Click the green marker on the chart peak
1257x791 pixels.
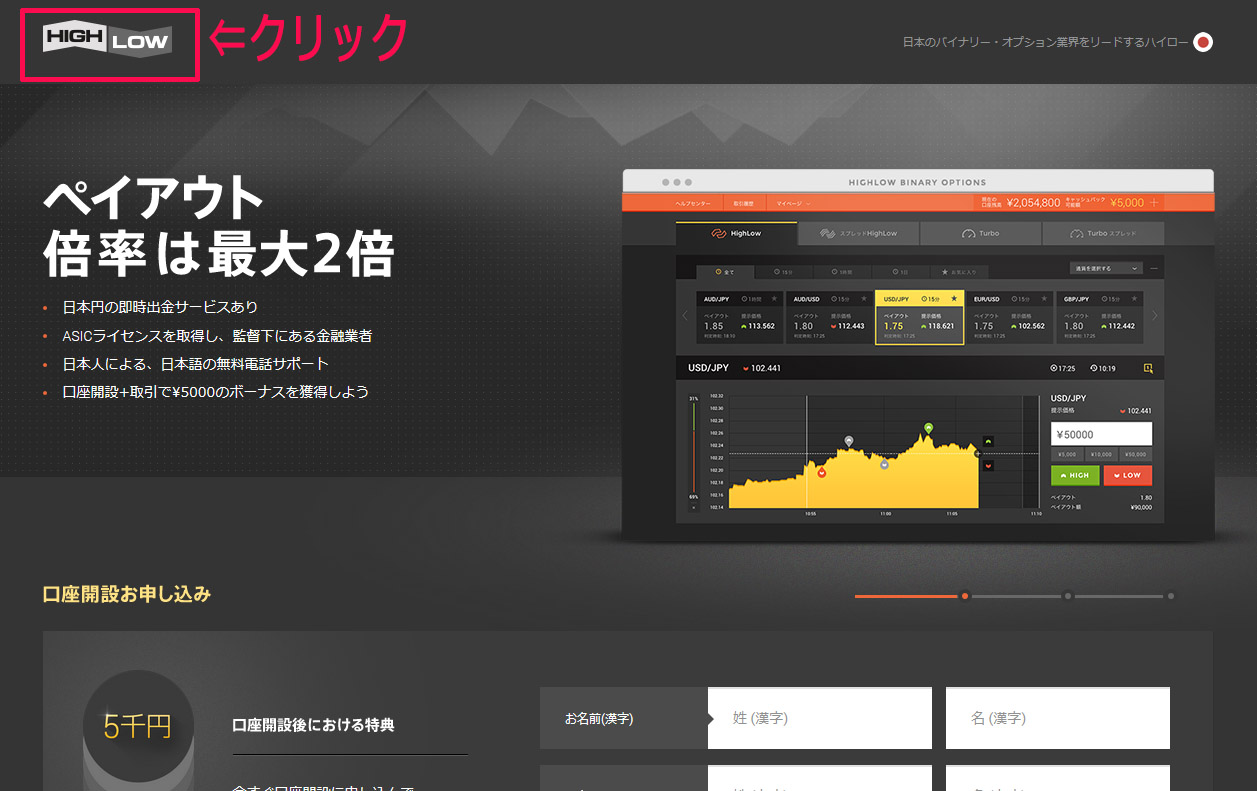click(928, 427)
